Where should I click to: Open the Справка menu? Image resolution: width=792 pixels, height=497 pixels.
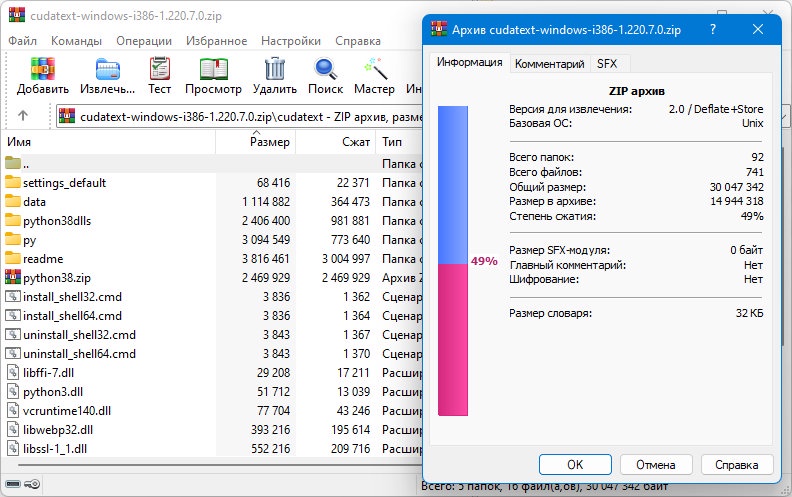click(x=358, y=41)
